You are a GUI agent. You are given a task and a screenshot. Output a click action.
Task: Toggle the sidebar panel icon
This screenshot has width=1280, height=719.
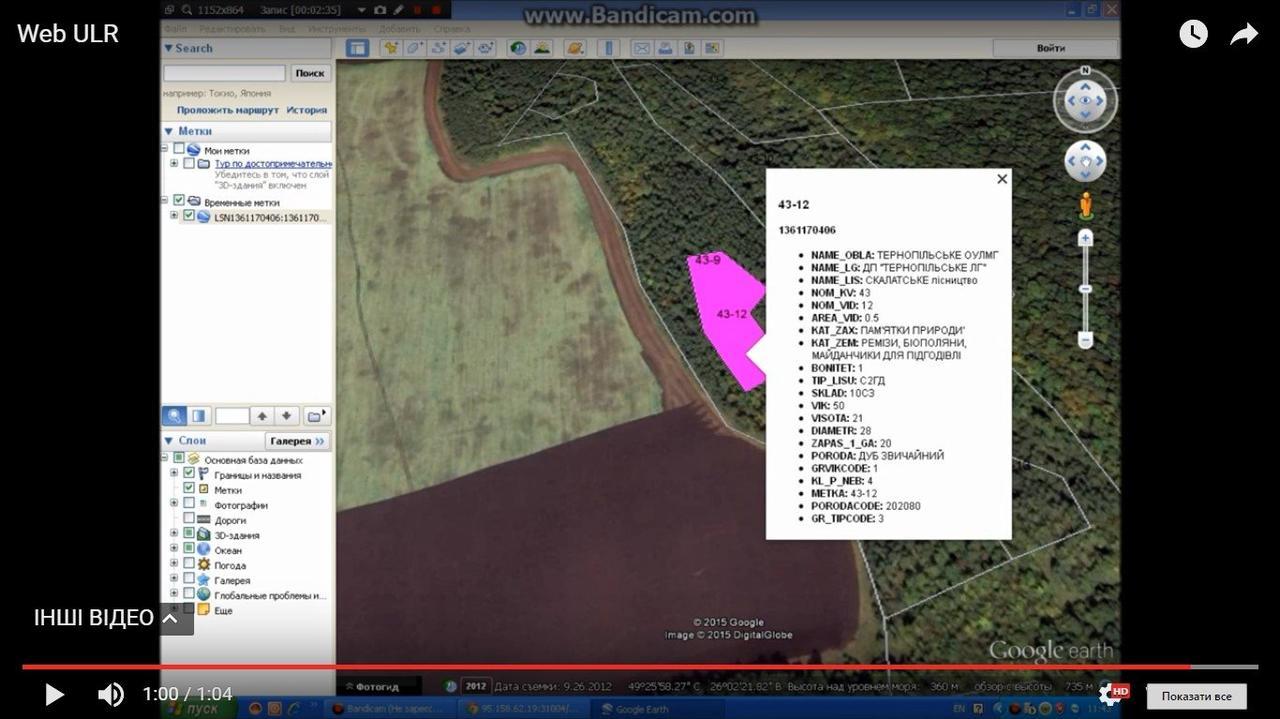[357, 48]
